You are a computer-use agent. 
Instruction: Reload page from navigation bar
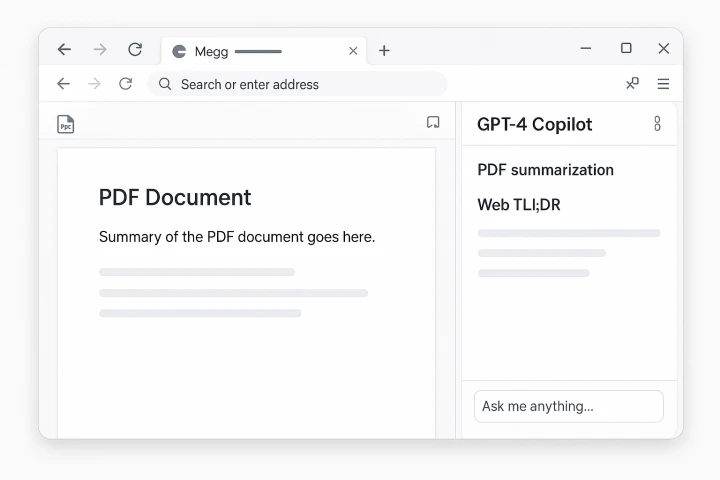(x=125, y=84)
